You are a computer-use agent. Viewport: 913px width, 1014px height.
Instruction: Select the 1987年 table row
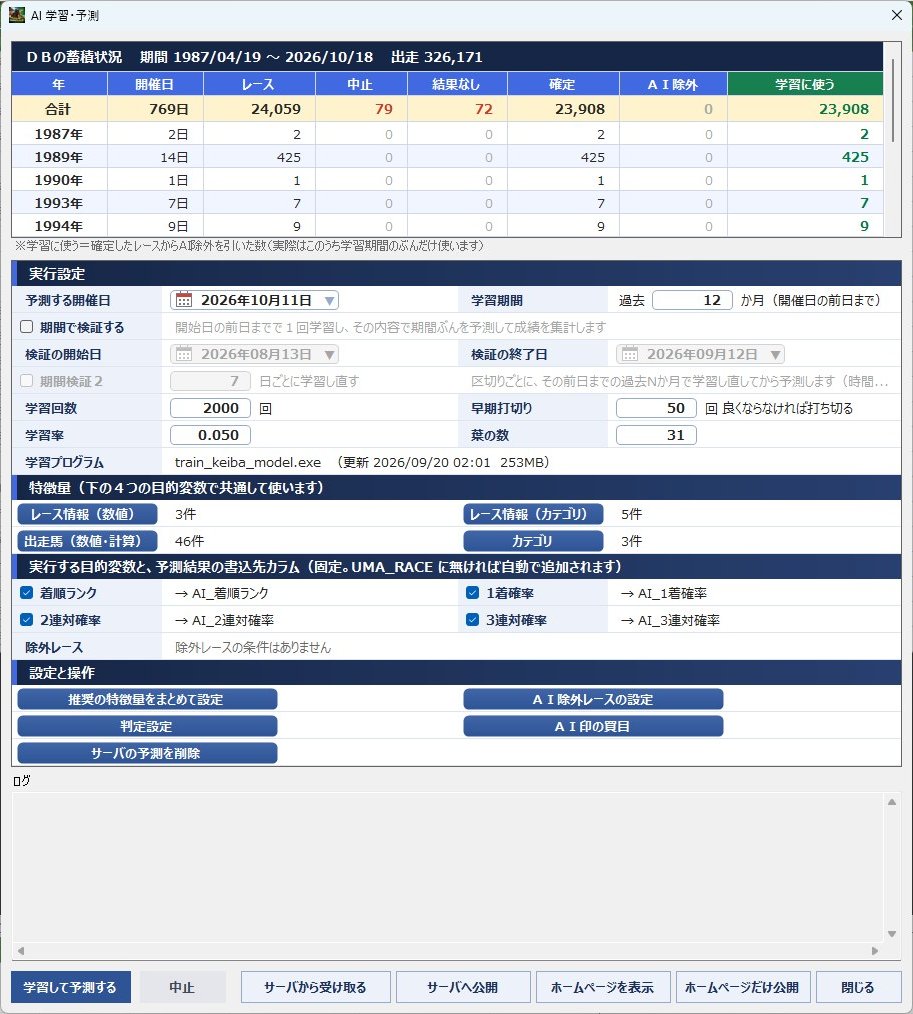click(447, 134)
